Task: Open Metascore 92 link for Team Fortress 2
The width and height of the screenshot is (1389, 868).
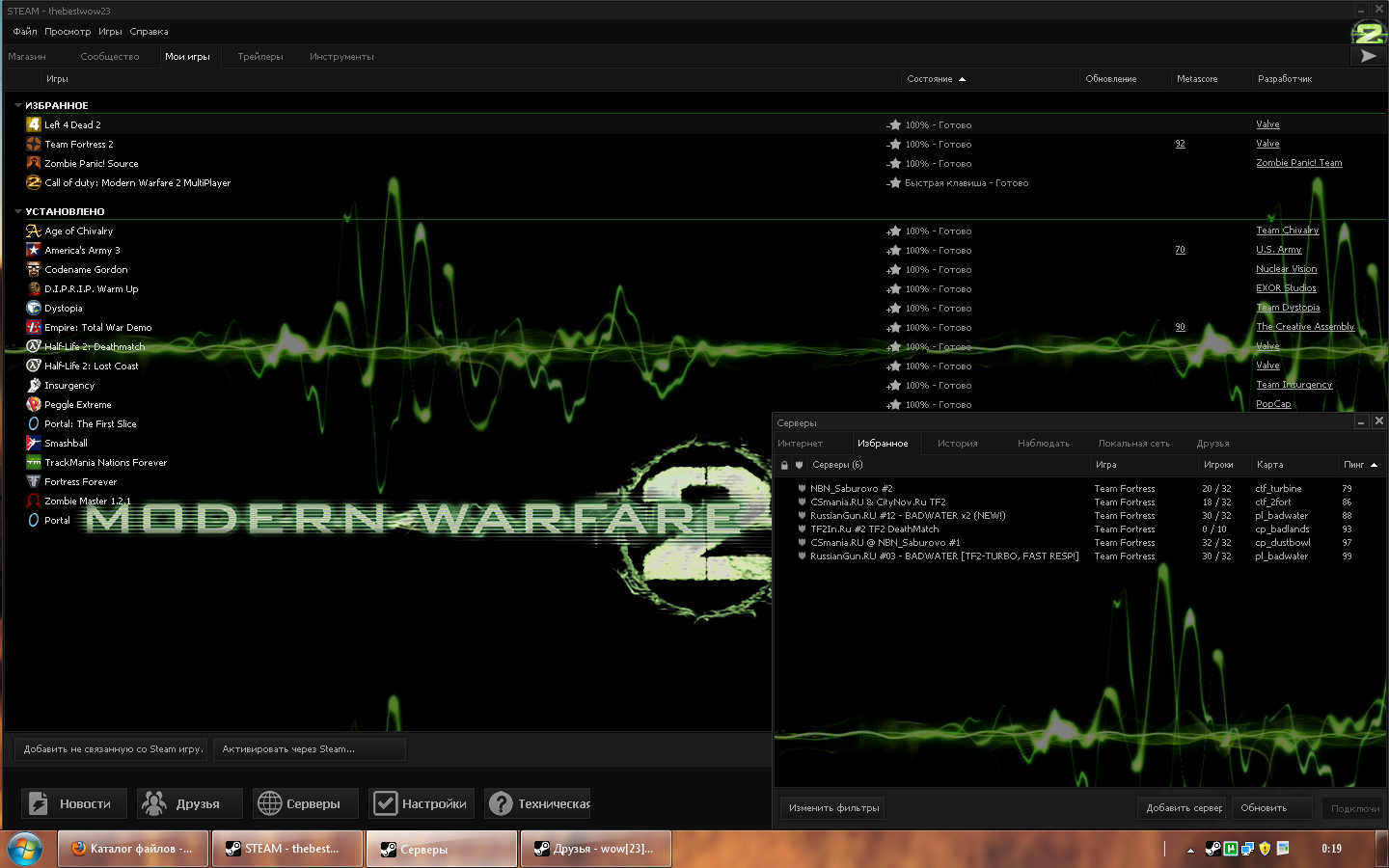Action: click(1180, 144)
